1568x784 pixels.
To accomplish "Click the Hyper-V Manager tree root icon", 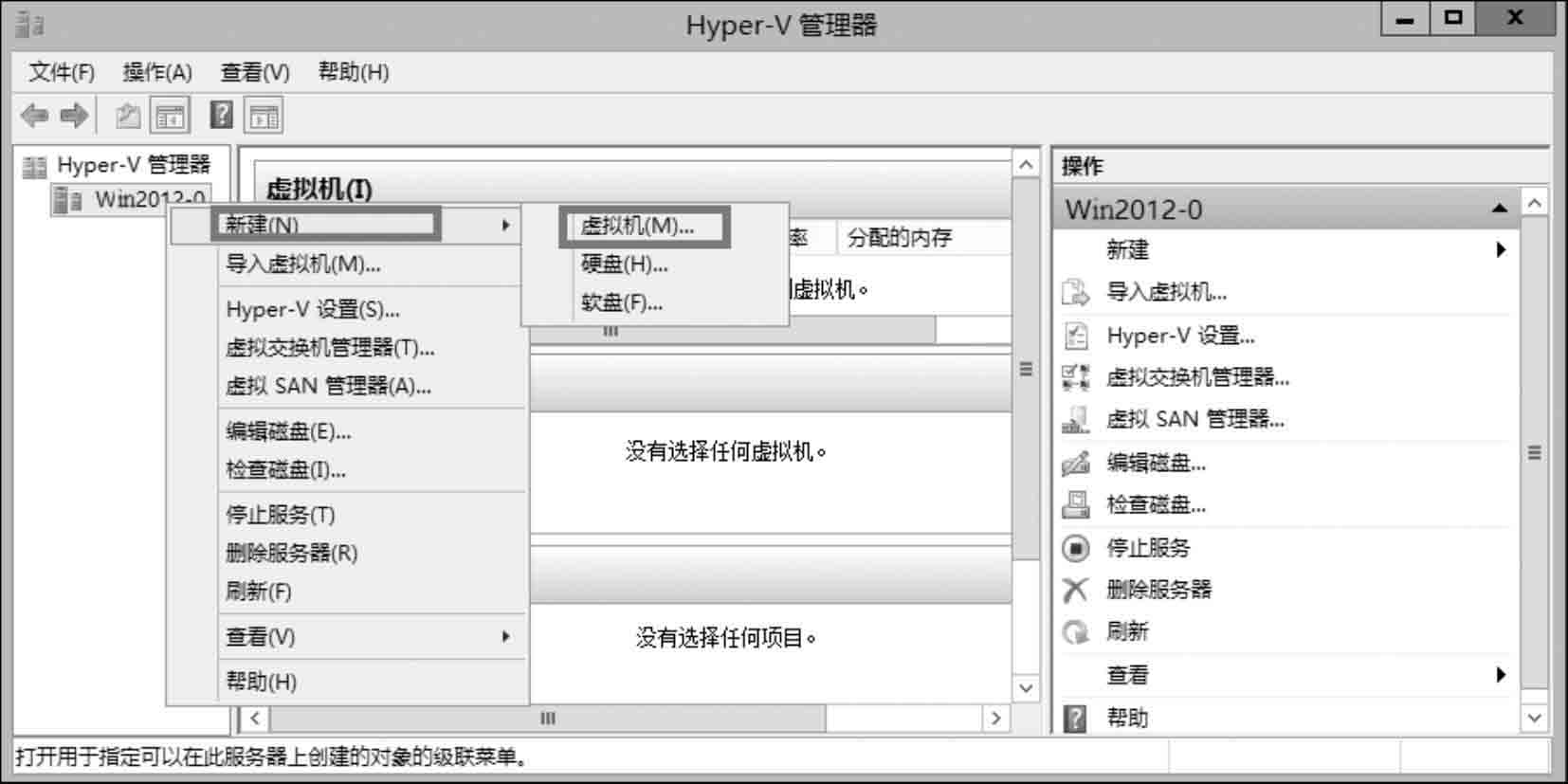I will (34, 167).
